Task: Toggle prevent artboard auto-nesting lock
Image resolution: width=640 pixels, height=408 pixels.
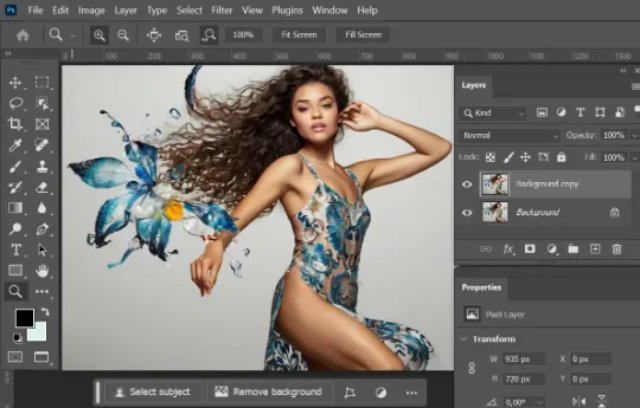Action: coord(544,157)
